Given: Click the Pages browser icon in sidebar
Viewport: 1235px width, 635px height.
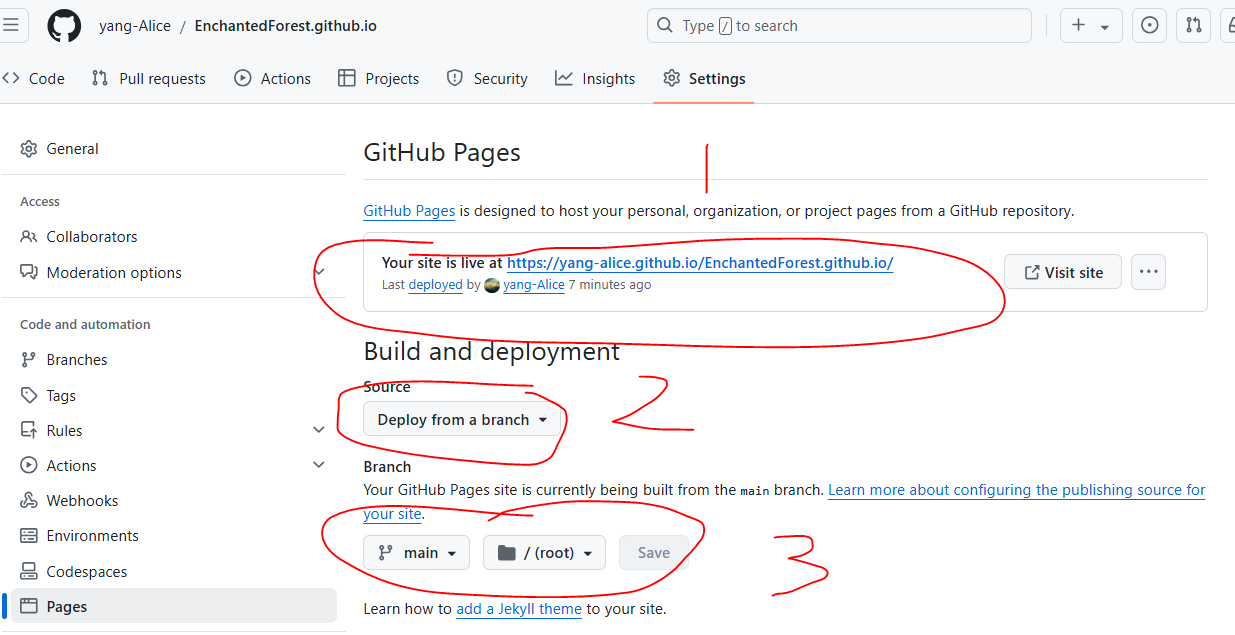Looking at the screenshot, I should (28, 607).
